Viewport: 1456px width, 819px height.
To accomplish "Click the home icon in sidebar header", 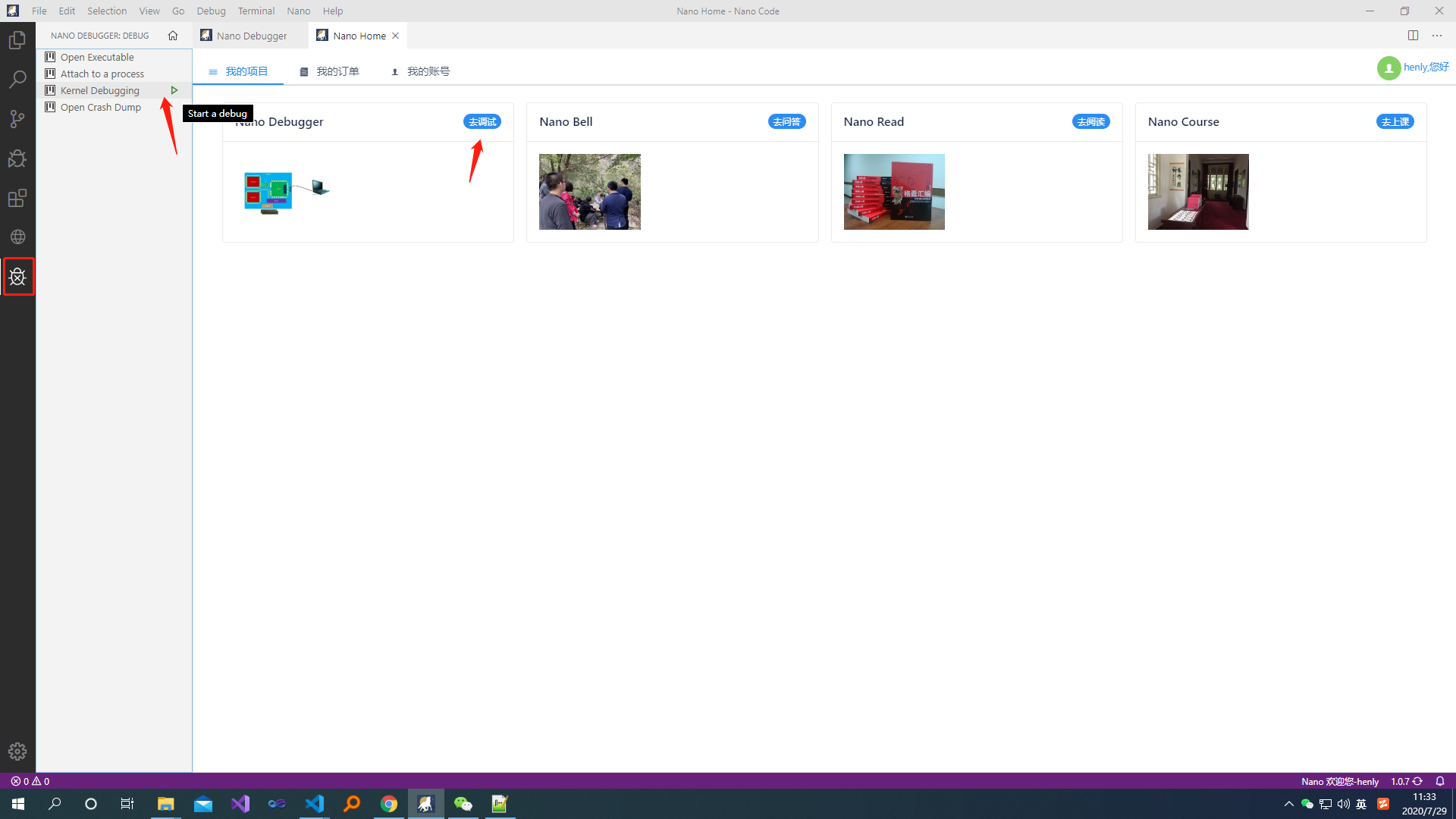I will (x=173, y=36).
